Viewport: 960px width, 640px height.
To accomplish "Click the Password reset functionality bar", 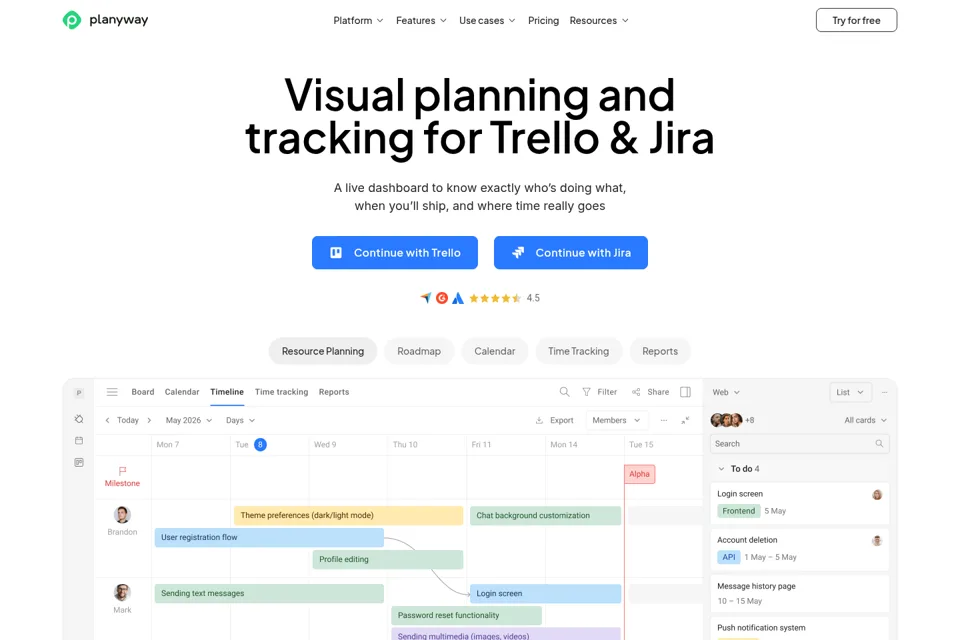I will [x=467, y=615].
